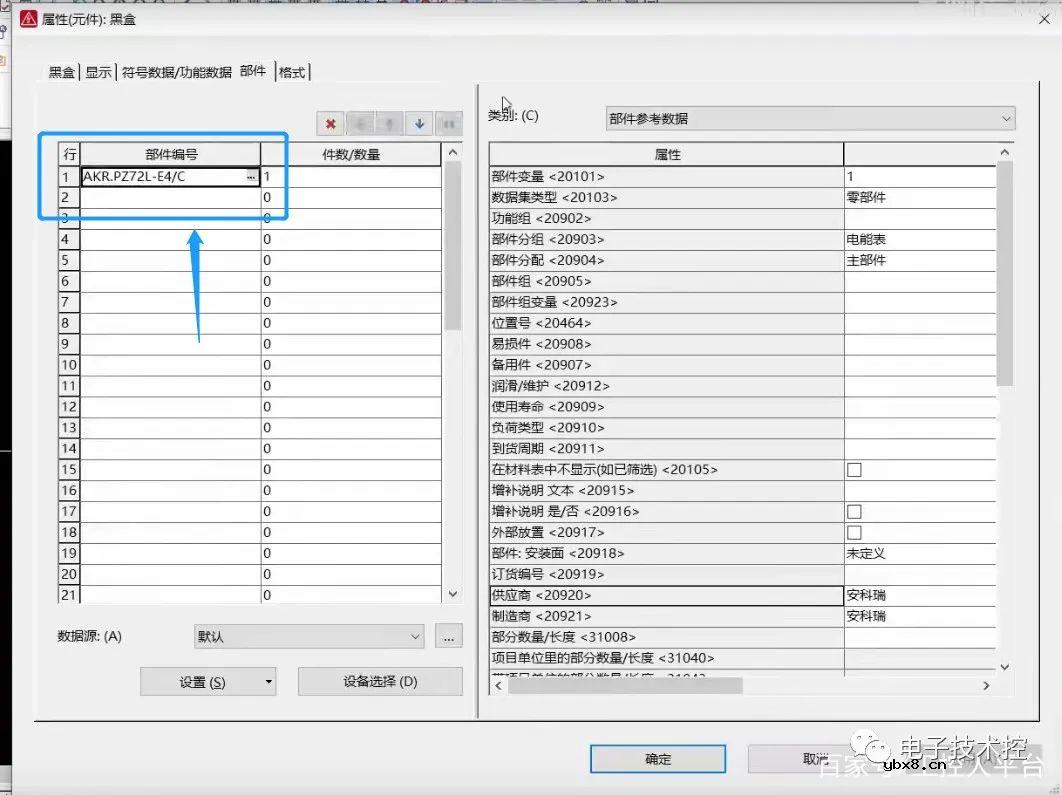Open the 符号数据/功能数据 tab

pos(176,72)
